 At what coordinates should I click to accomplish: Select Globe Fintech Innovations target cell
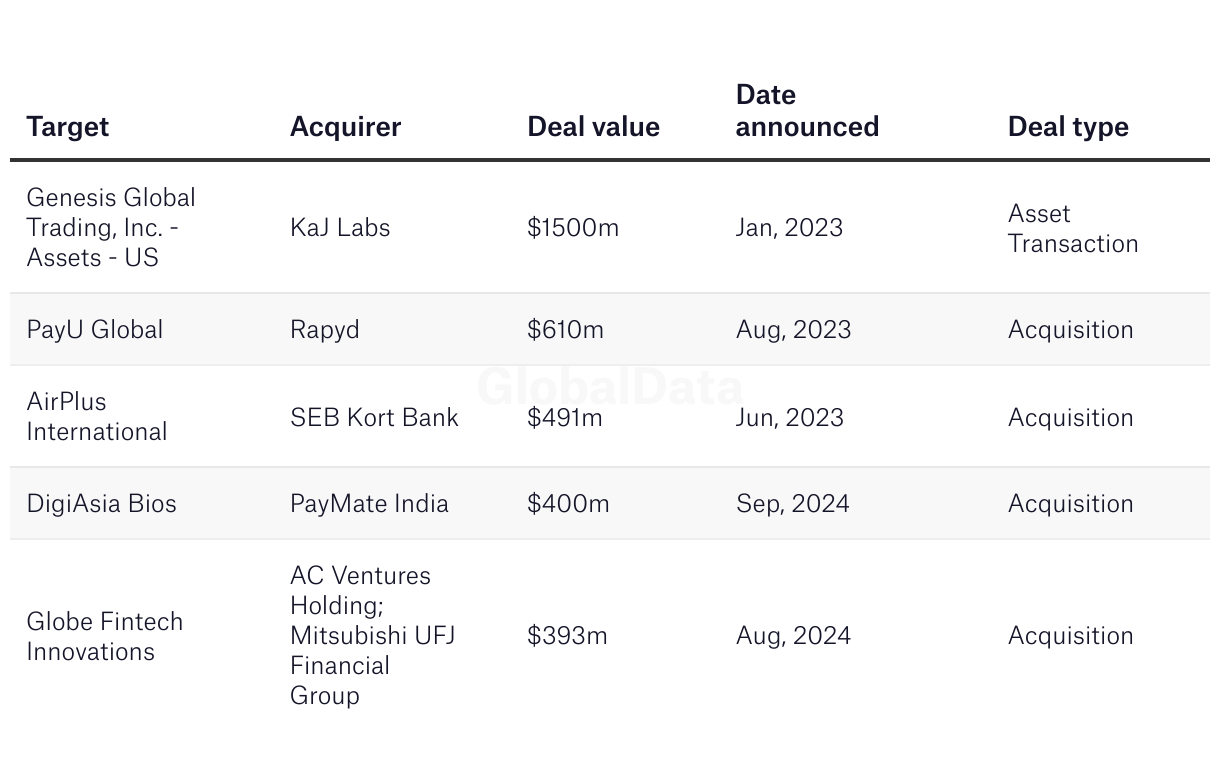point(105,636)
